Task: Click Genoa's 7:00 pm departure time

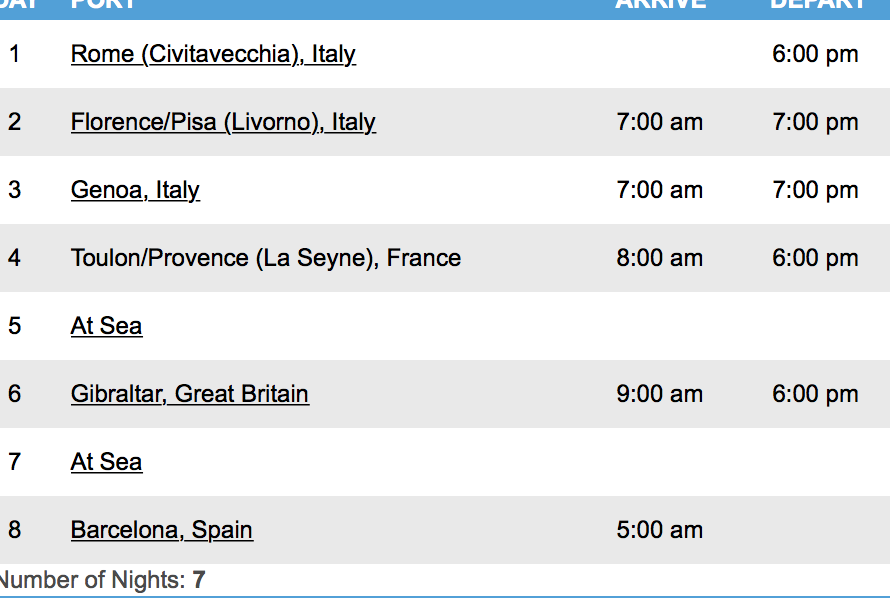Action: tap(815, 190)
